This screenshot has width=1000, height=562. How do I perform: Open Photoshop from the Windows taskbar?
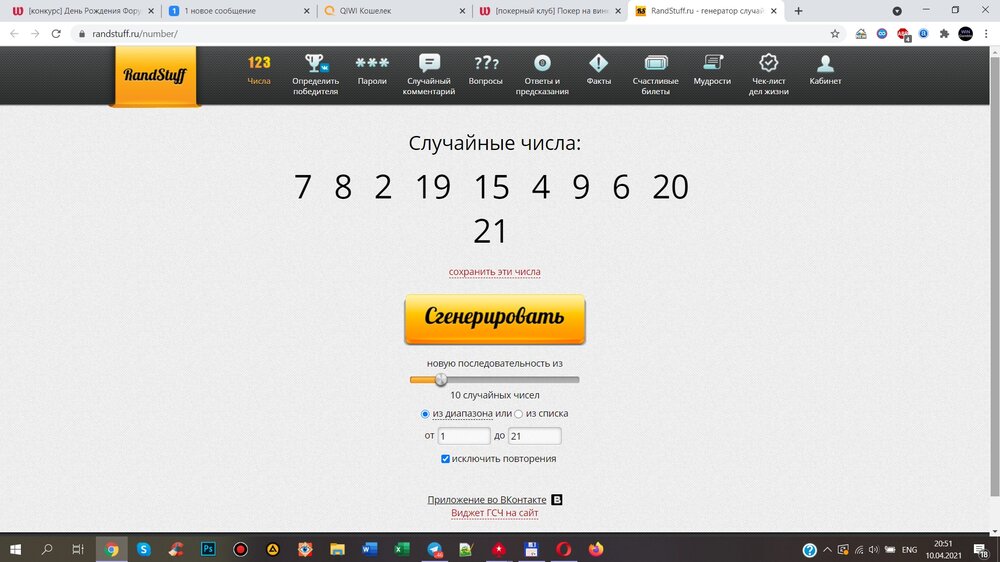208,549
